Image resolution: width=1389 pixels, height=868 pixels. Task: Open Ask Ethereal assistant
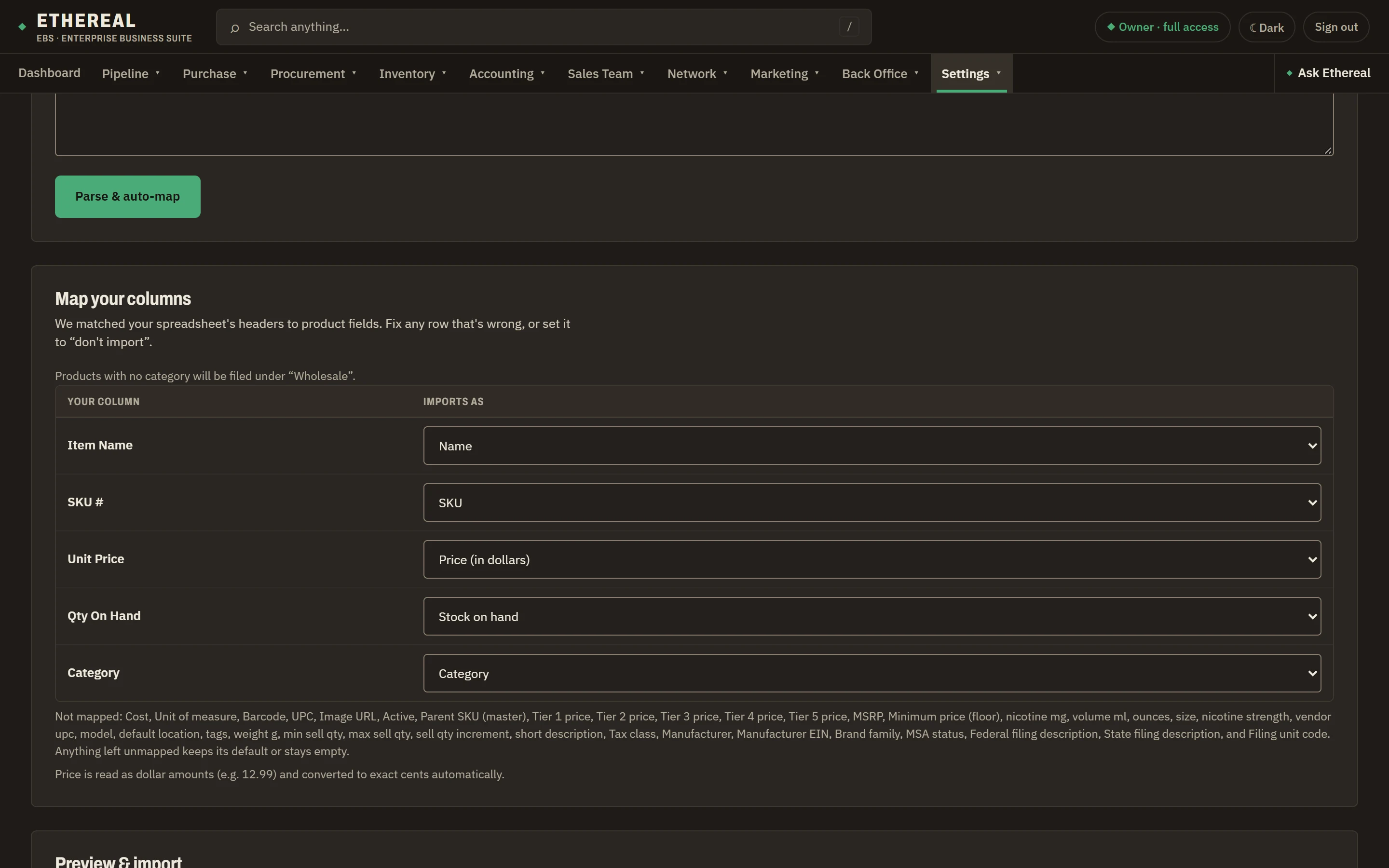pyautogui.click(x=1328, y=73)
